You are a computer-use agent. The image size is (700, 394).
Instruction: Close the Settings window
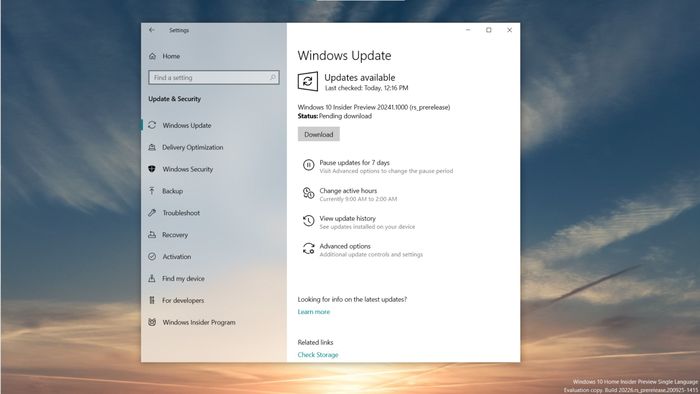[509, 30]
